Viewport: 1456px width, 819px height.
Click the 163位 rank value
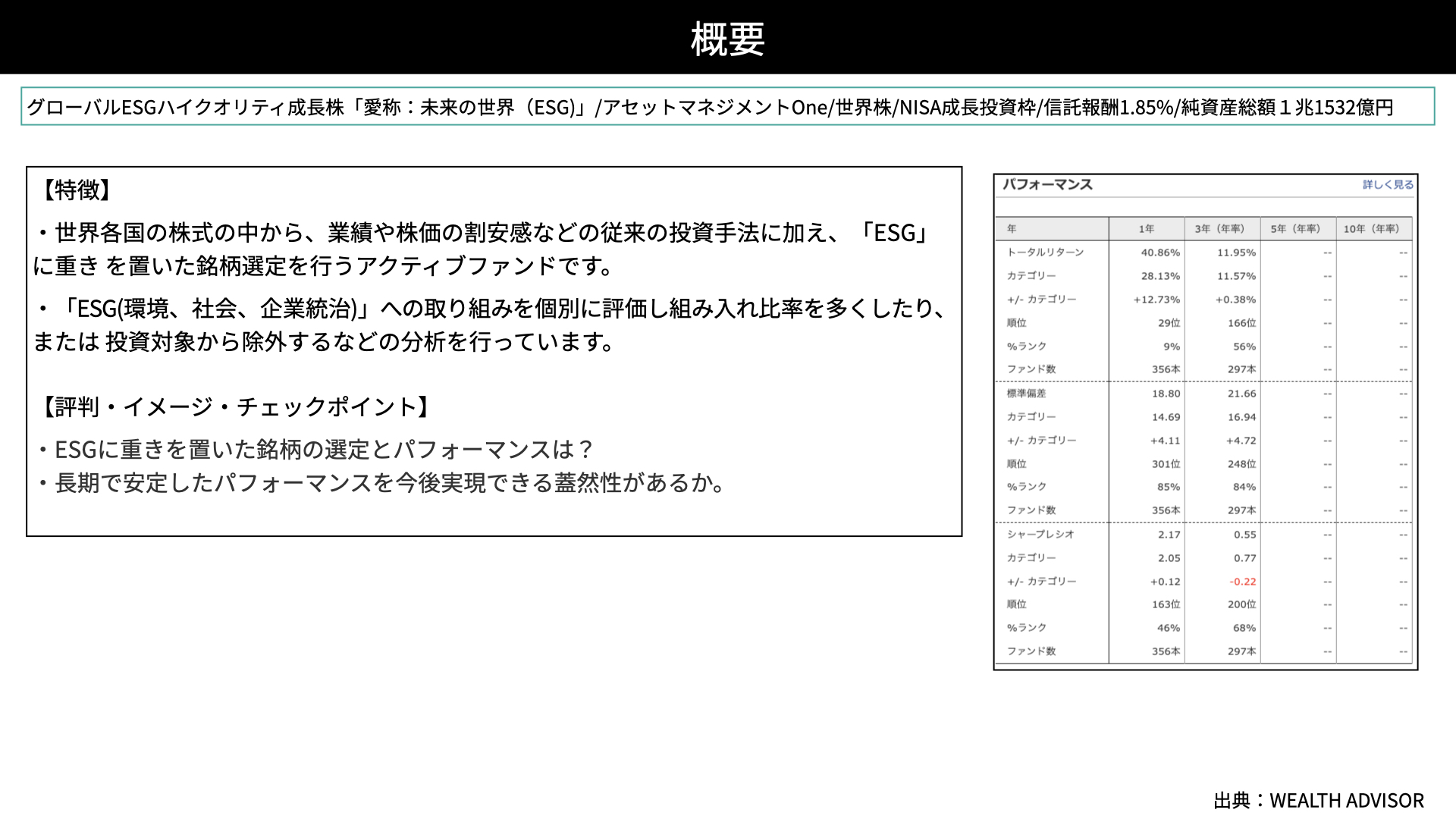coord(1166,604)
